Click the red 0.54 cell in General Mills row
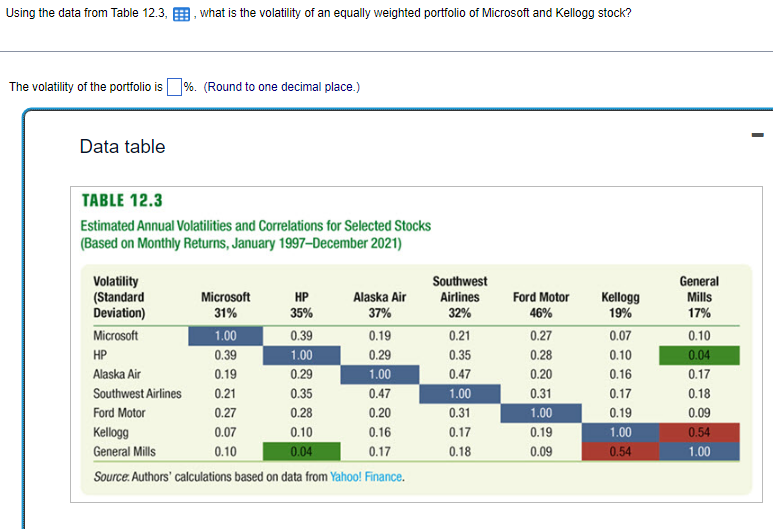Viewport: 773px width, 529px height. [620, 452]
